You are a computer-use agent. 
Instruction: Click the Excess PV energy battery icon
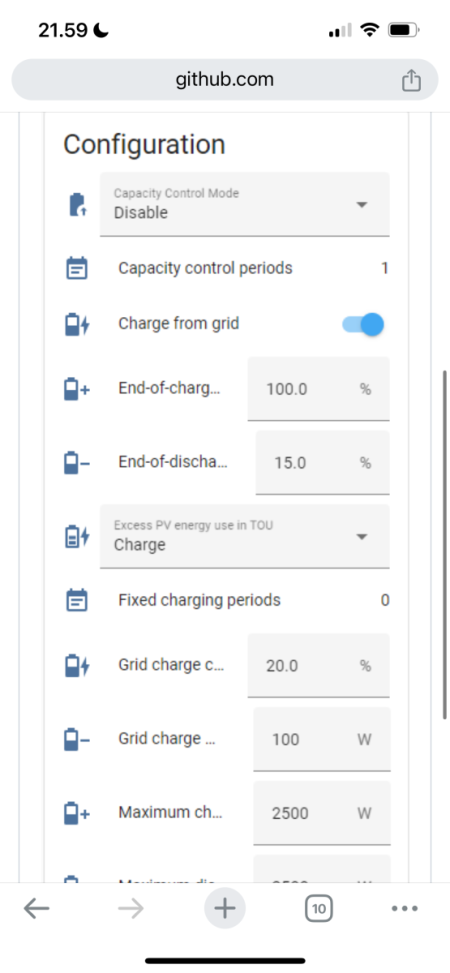77,537
